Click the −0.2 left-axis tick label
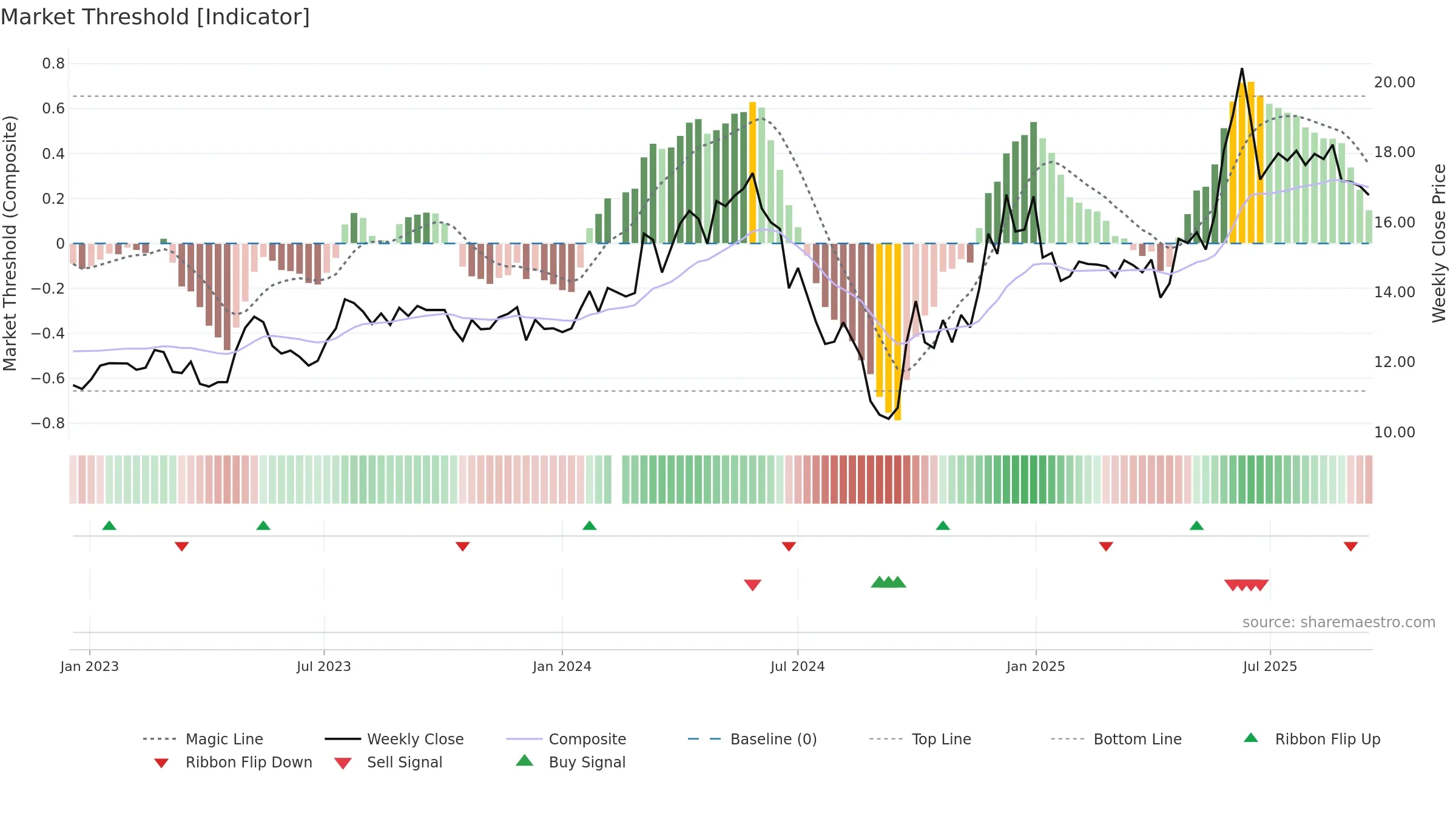This screenshot has width=1456, height=819. coord(48,288)
